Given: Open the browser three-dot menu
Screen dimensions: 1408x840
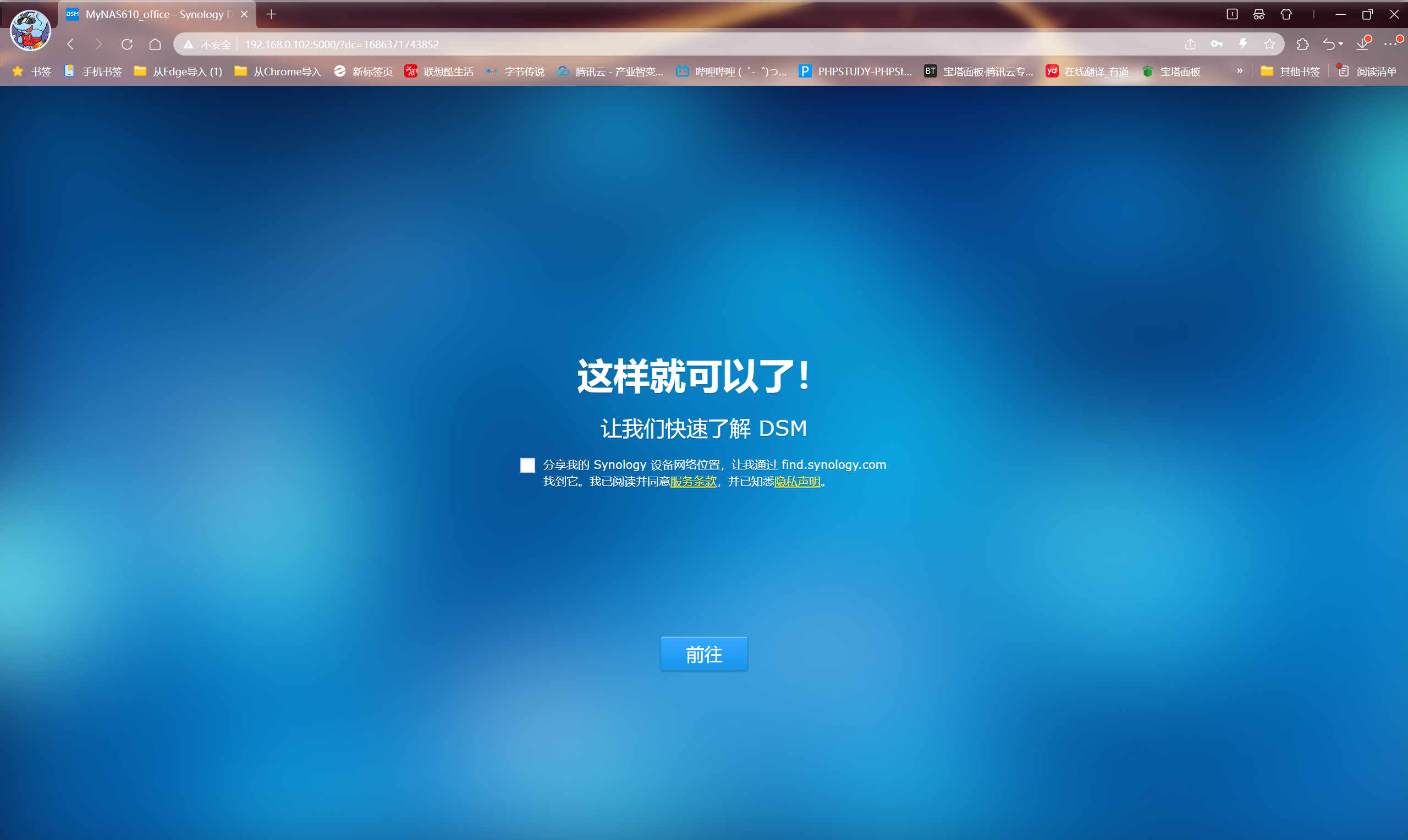Looking at the screenshot, I should [1390, 44].
